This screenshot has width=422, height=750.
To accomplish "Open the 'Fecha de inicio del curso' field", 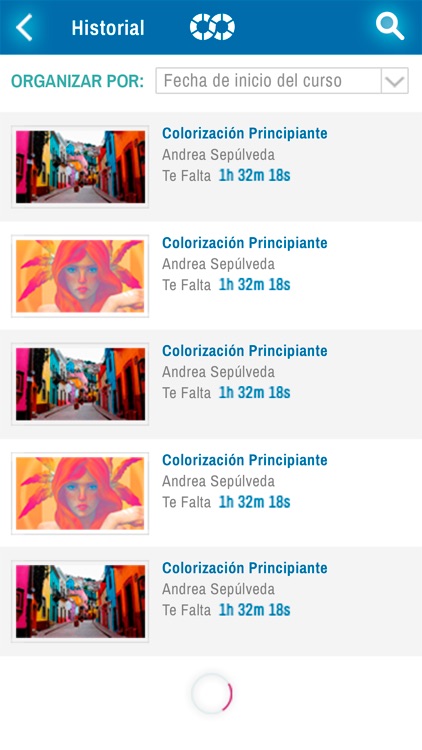I will [x=282, y=80].
